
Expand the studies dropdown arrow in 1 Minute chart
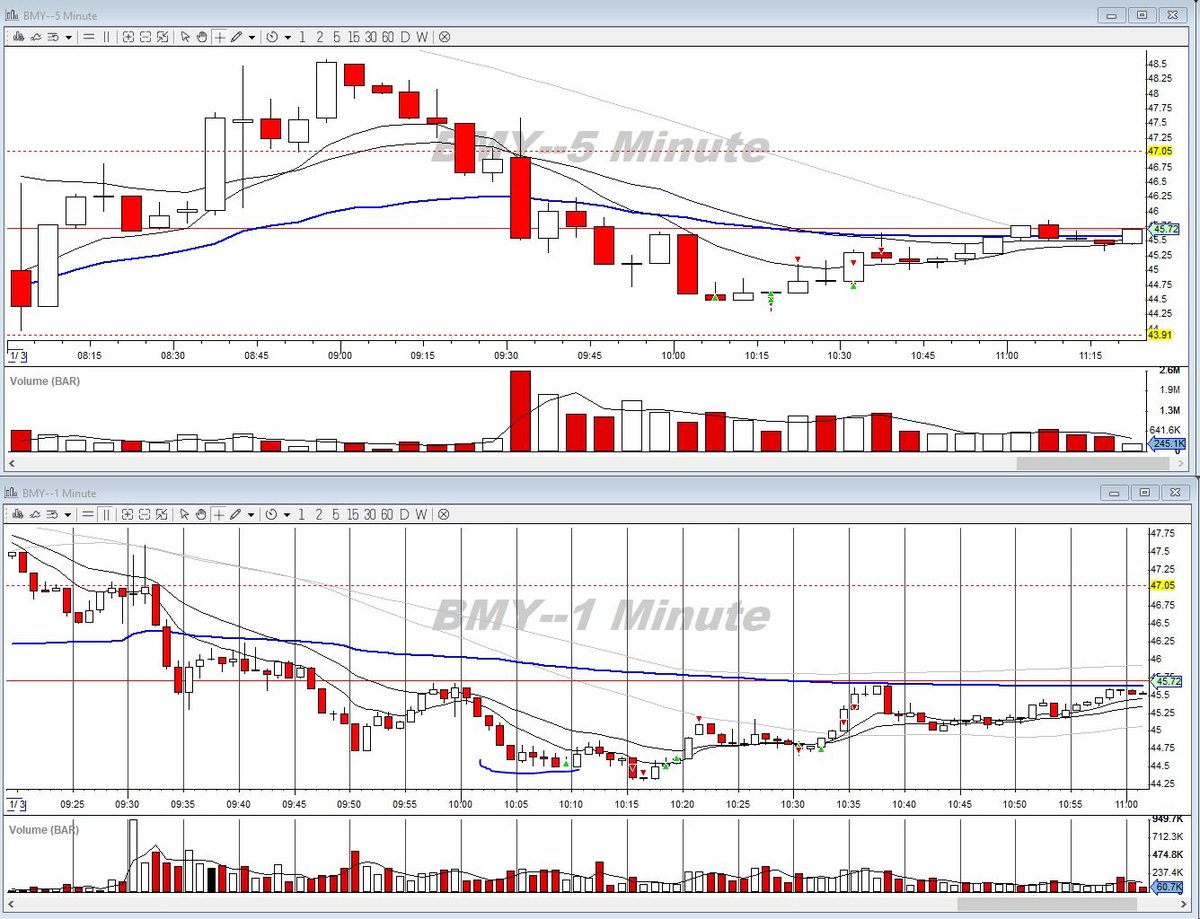68,514
